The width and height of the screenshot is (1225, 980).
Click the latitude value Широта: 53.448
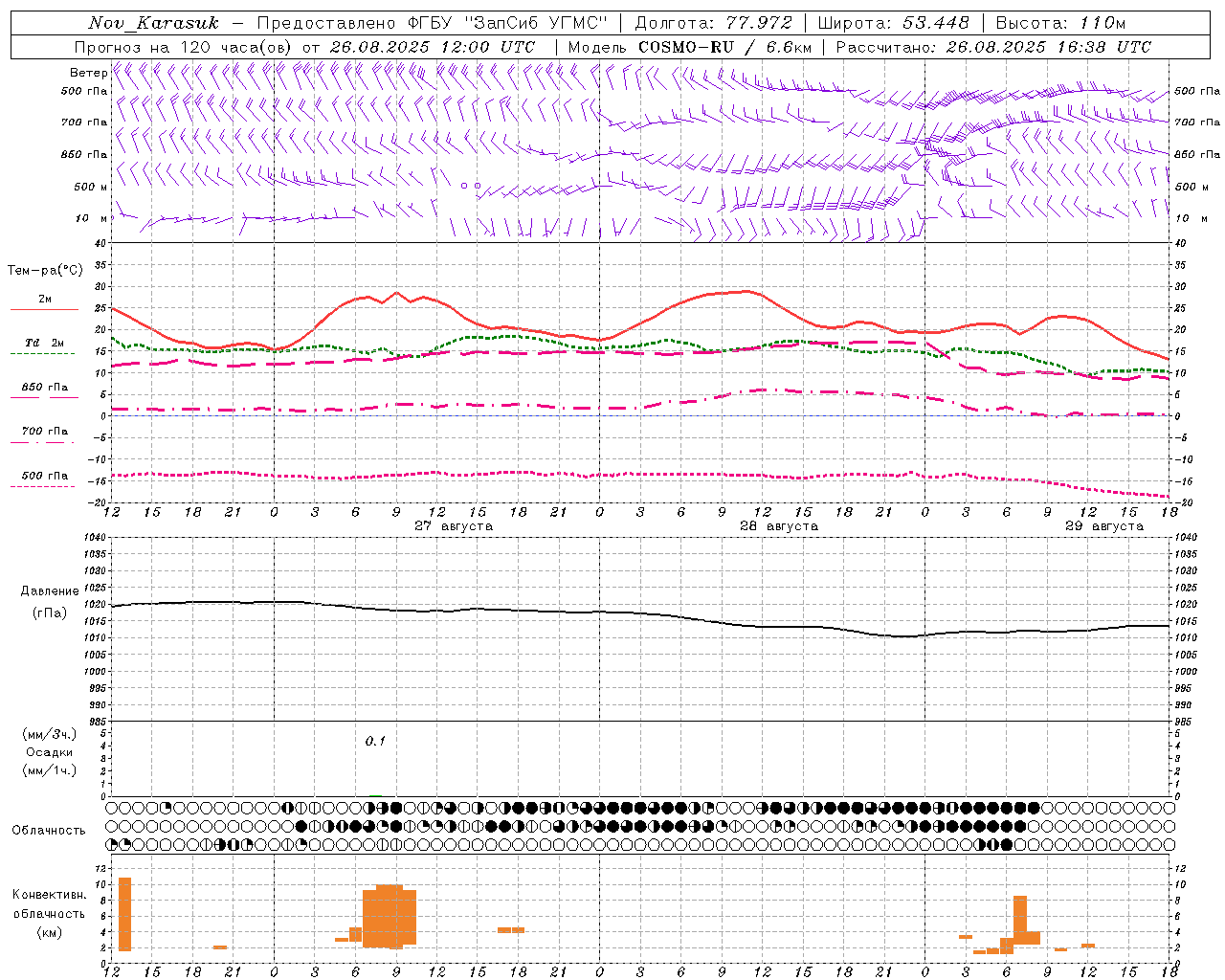(893, 23)
